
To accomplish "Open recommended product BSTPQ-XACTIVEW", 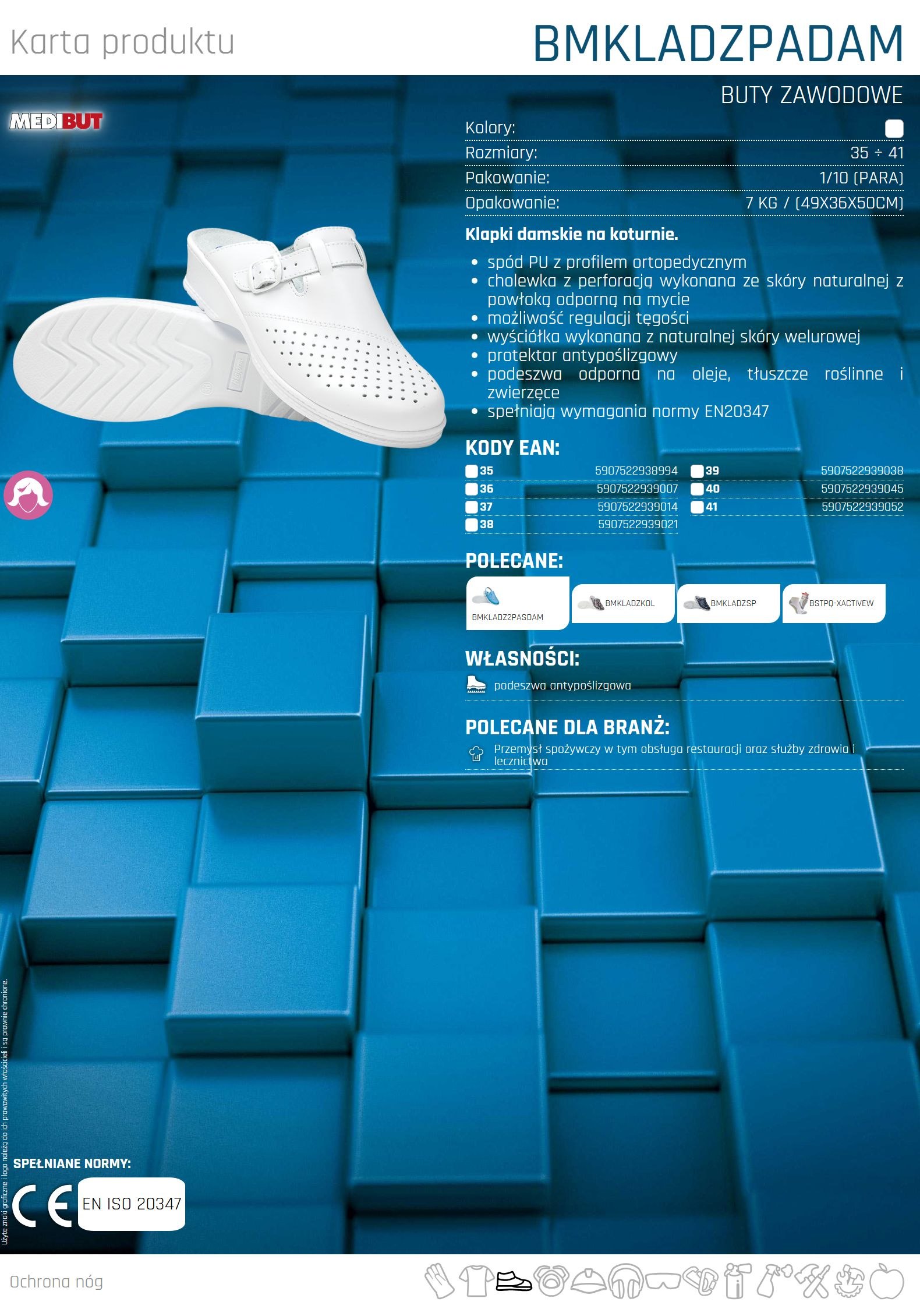I will (x=833, y=603).
